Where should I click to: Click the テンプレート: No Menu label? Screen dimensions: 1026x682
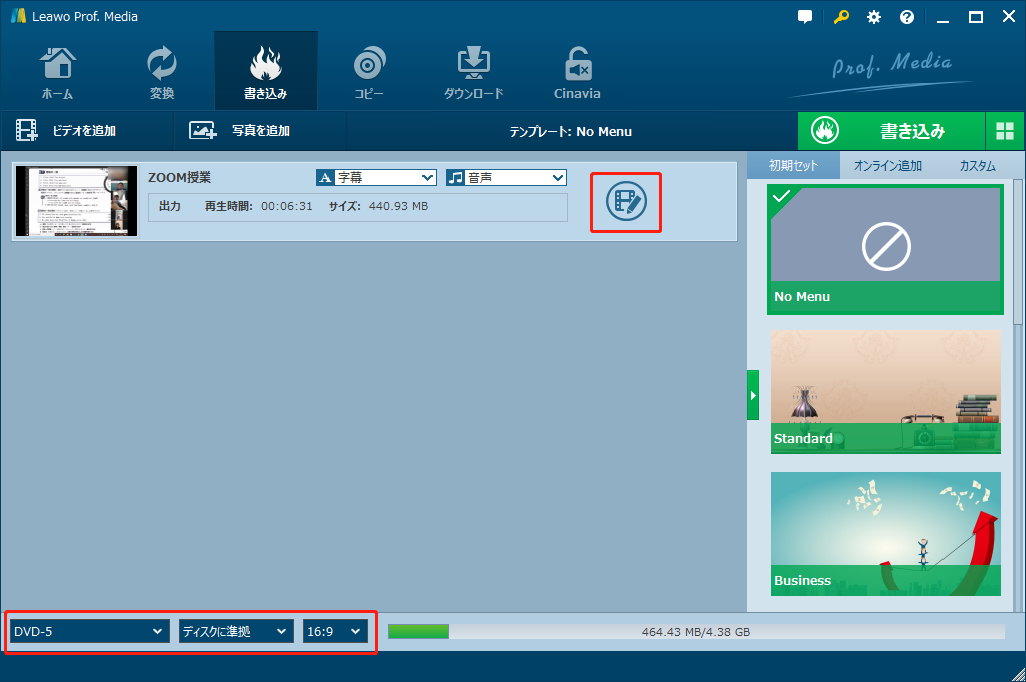click(571, 132)
